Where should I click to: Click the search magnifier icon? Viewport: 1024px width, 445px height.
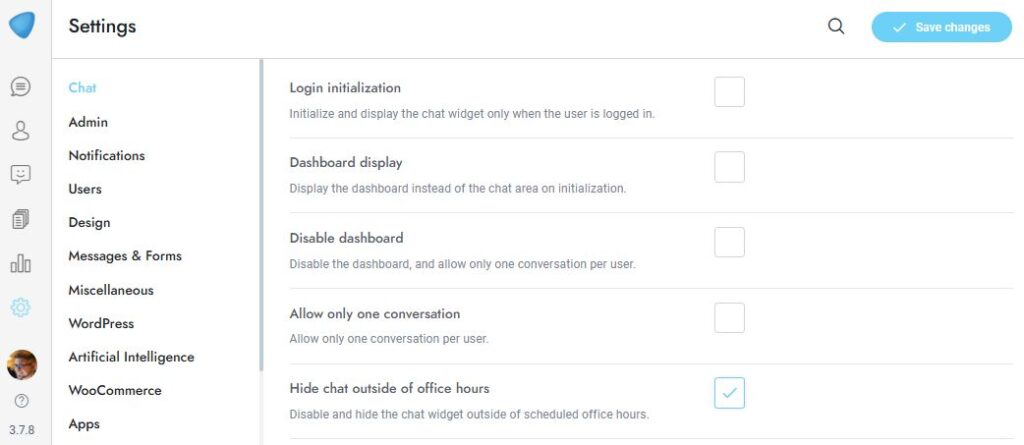pyautogui.click(x=836, y=27)
